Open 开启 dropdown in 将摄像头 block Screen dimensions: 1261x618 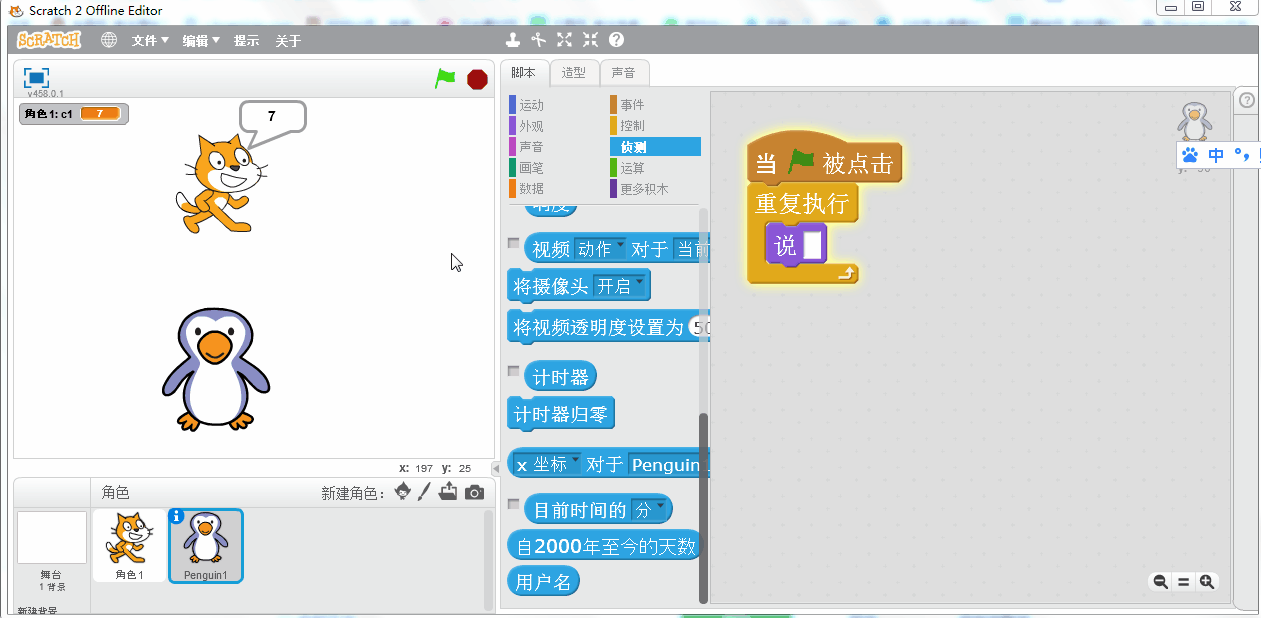(x=620, y=286)
